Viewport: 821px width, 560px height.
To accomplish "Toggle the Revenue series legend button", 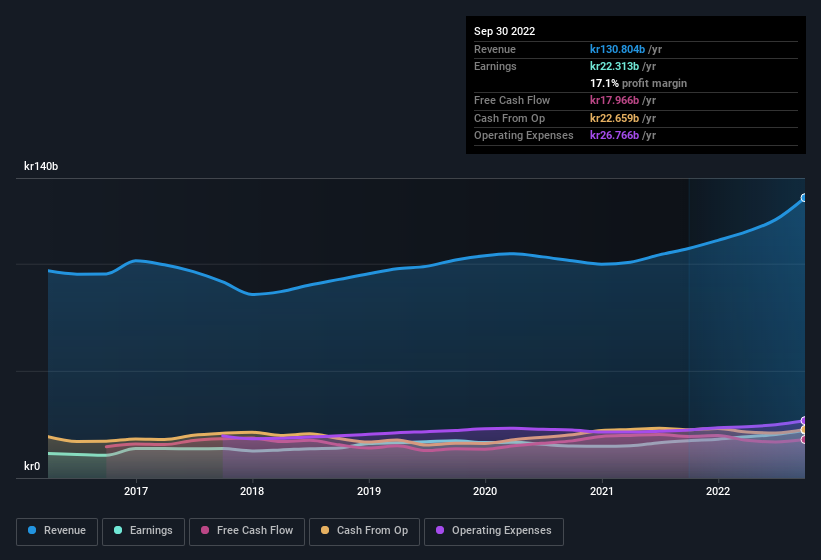I will 57,531.
